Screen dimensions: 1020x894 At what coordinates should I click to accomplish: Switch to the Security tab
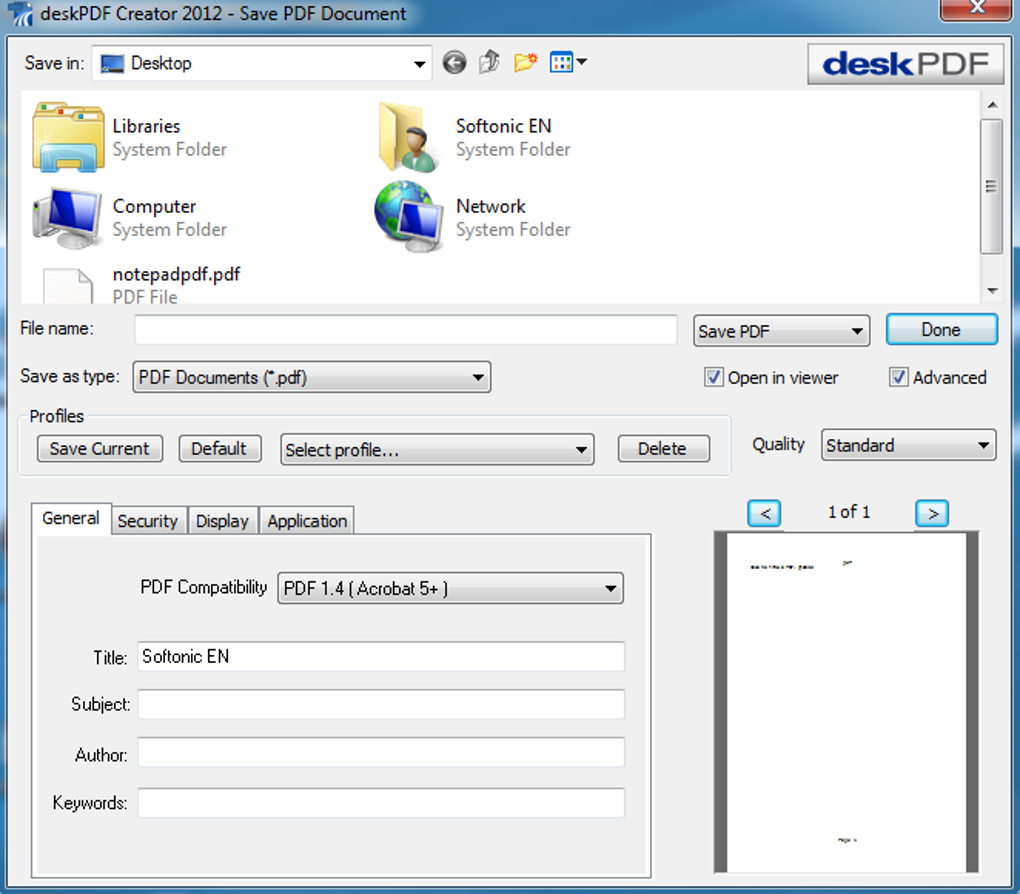coord(148,521)
